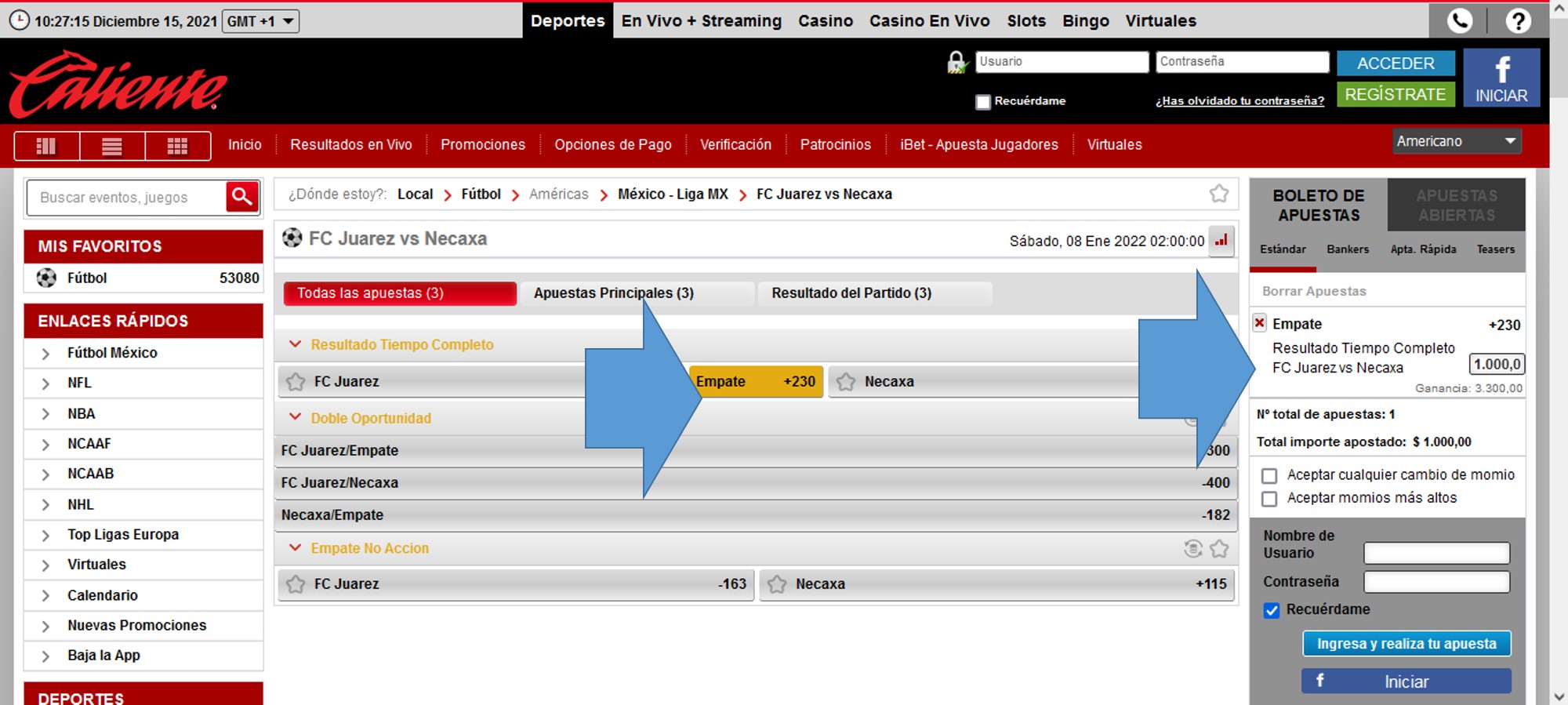Favorite the Empate No Accion market star
Screen dimensions: 1568x705
1219,549
